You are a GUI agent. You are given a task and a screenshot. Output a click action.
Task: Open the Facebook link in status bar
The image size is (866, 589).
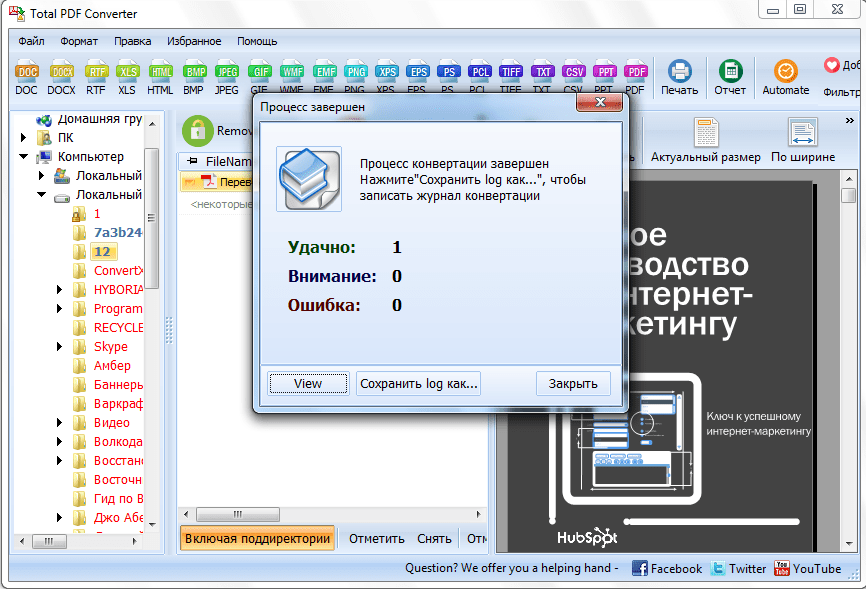click(667, 568)
